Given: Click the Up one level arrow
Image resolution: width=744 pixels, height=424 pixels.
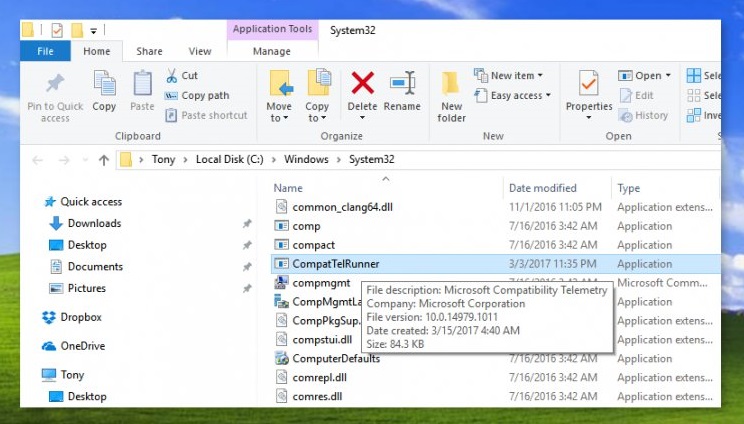Looking at the screenshot, I should [104, 160].
